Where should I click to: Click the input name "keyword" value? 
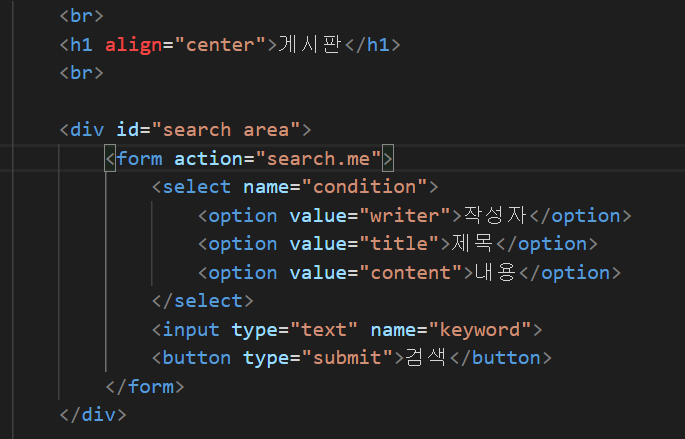pyautogui.click(x=480, y=329)
